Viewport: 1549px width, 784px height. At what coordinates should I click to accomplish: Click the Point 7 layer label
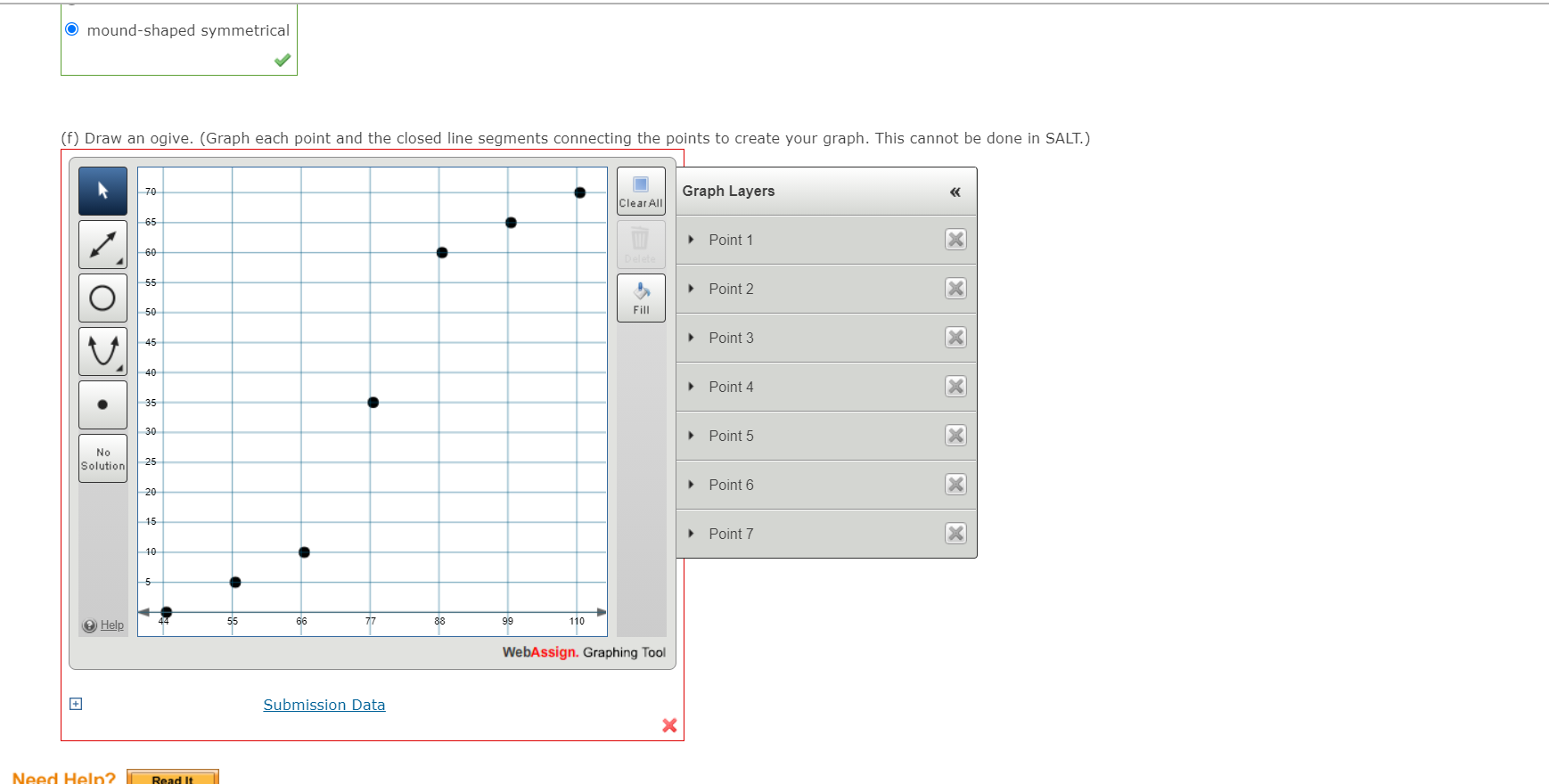[x=731, y=534]
